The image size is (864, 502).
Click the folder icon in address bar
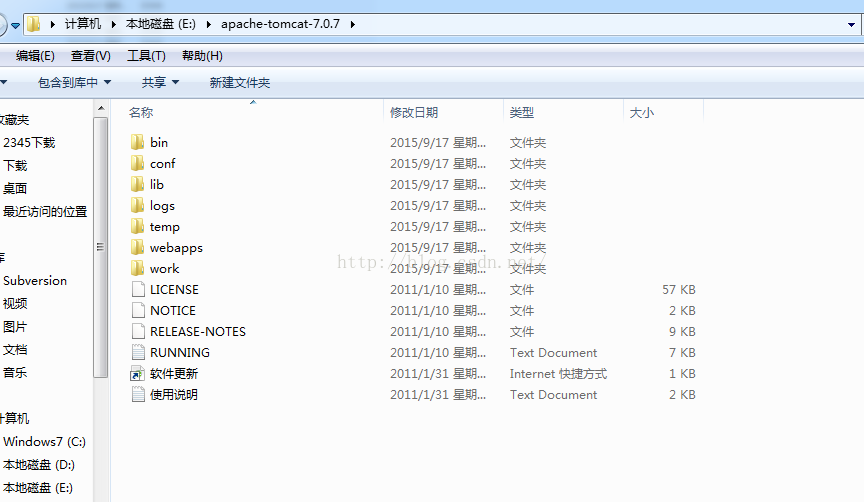point(33,23)
